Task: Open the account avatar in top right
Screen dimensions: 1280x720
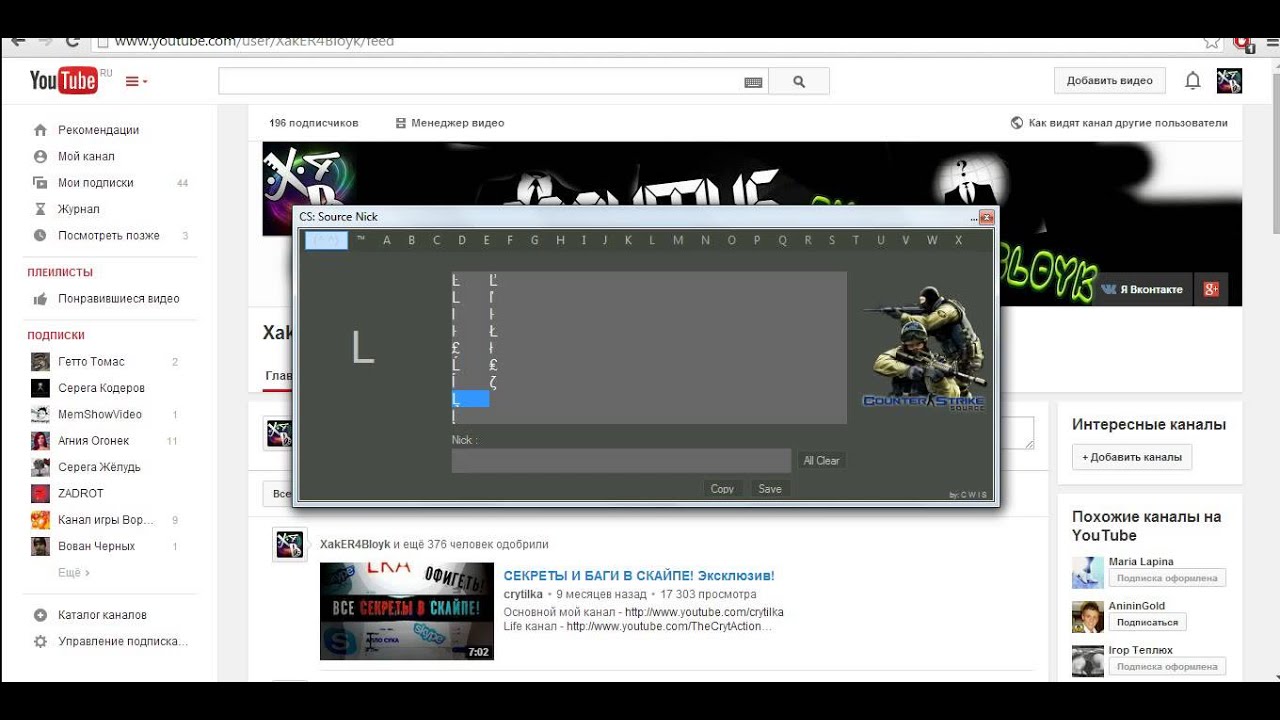Action: tap(1229, 81)
